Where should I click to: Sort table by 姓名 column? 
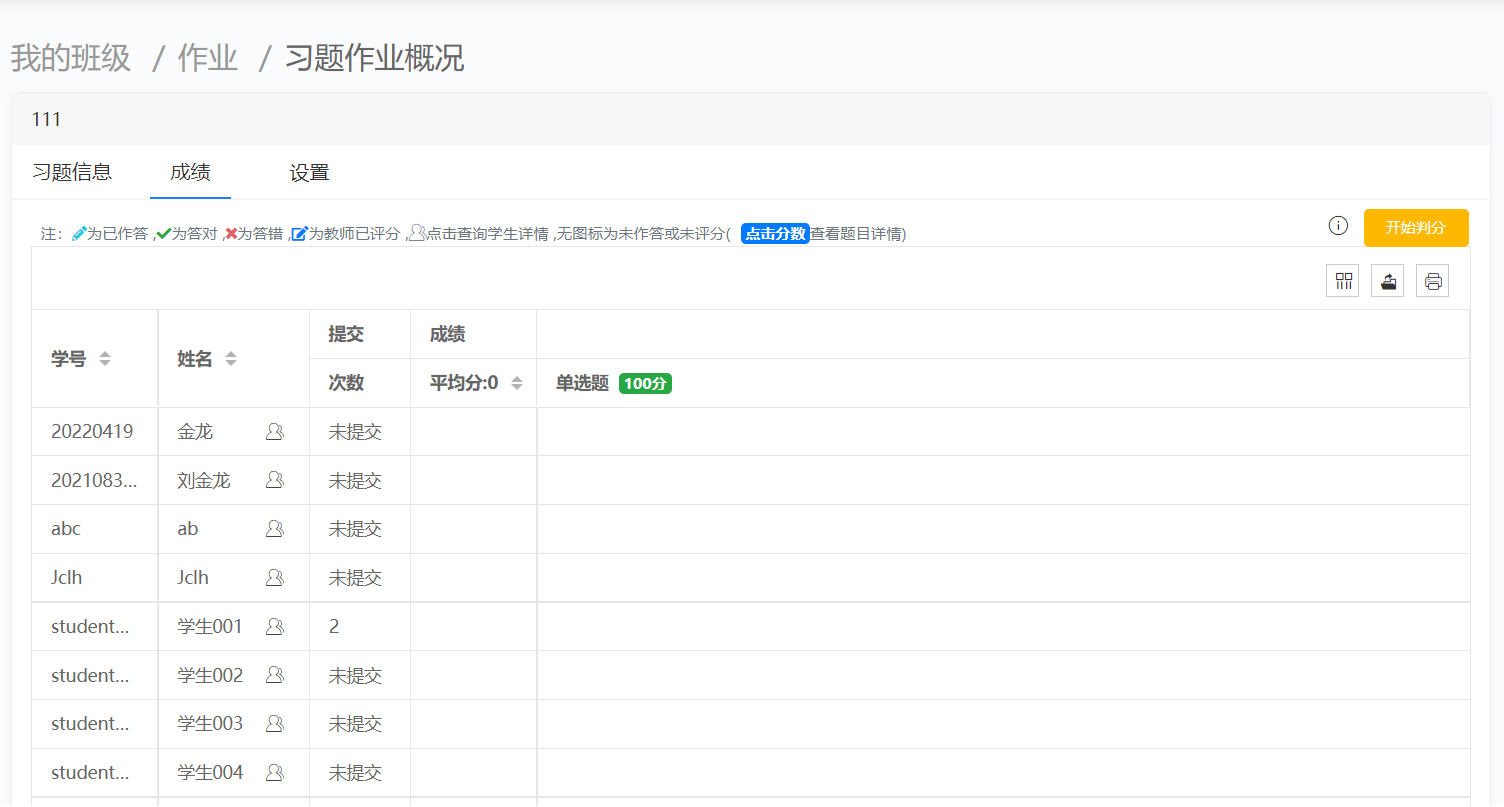point(231,359)
